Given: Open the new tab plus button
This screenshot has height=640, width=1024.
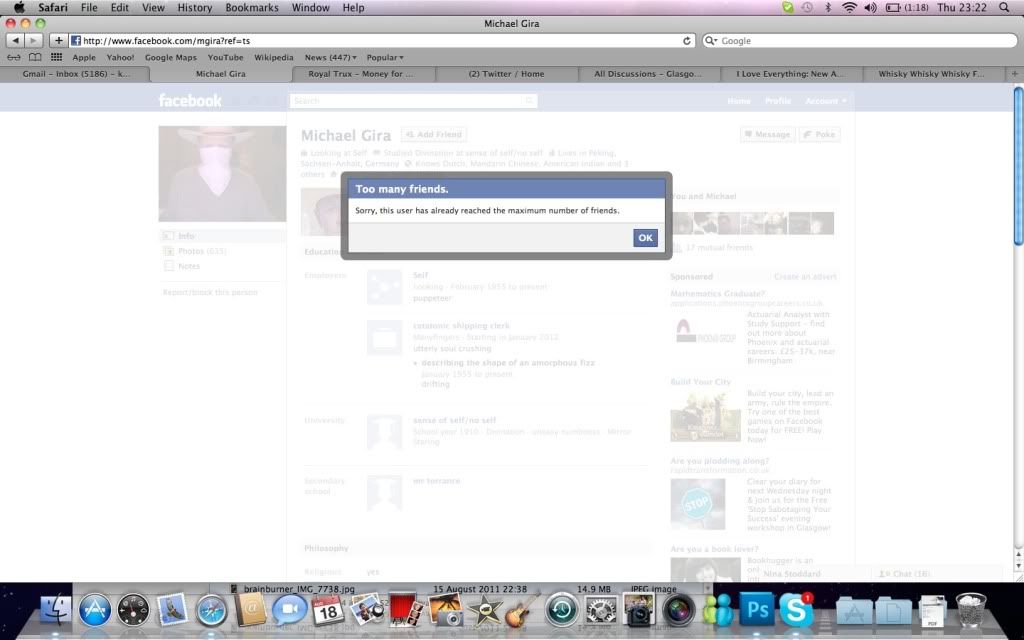Looking at the screenshot, I should (1012, 74).
